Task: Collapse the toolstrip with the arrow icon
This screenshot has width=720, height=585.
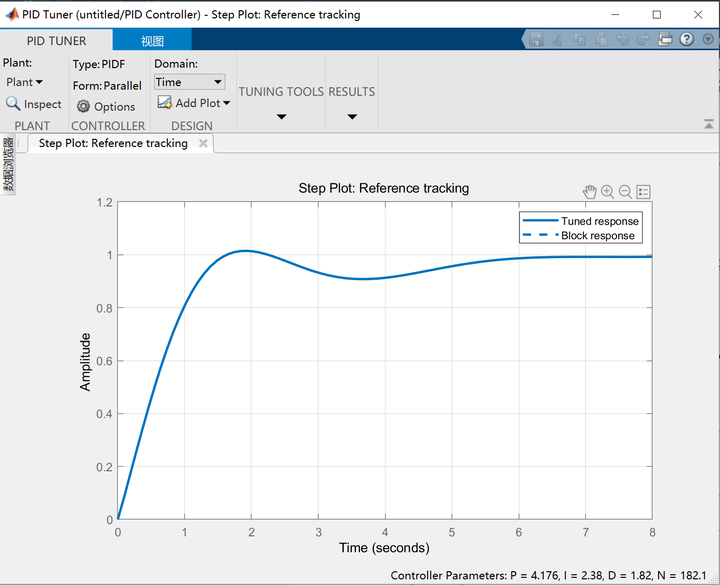Action: coord(709,124)
